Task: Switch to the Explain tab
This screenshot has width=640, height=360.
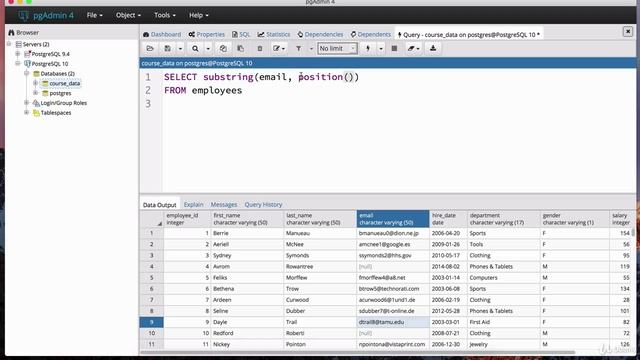Action: coord(193,204)
